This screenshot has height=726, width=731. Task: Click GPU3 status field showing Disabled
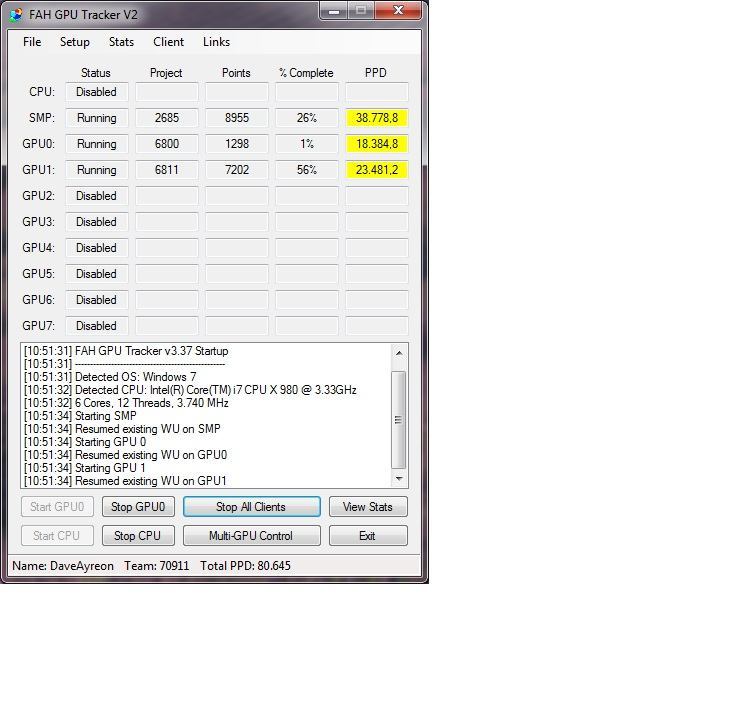pos(97,222)
